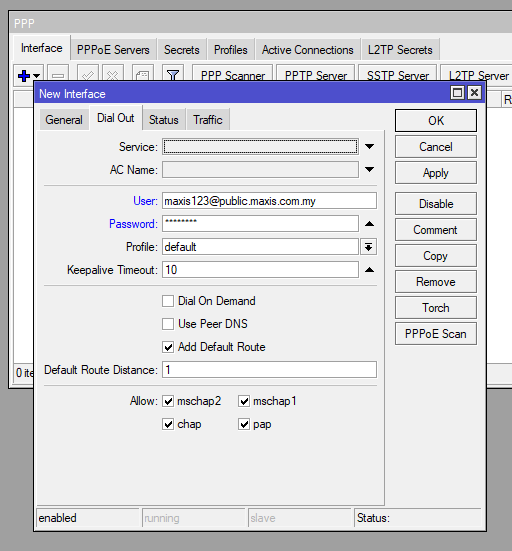Click the Remove button
Viewport: 512px width, 551px height.
click(x=436, y=281)
